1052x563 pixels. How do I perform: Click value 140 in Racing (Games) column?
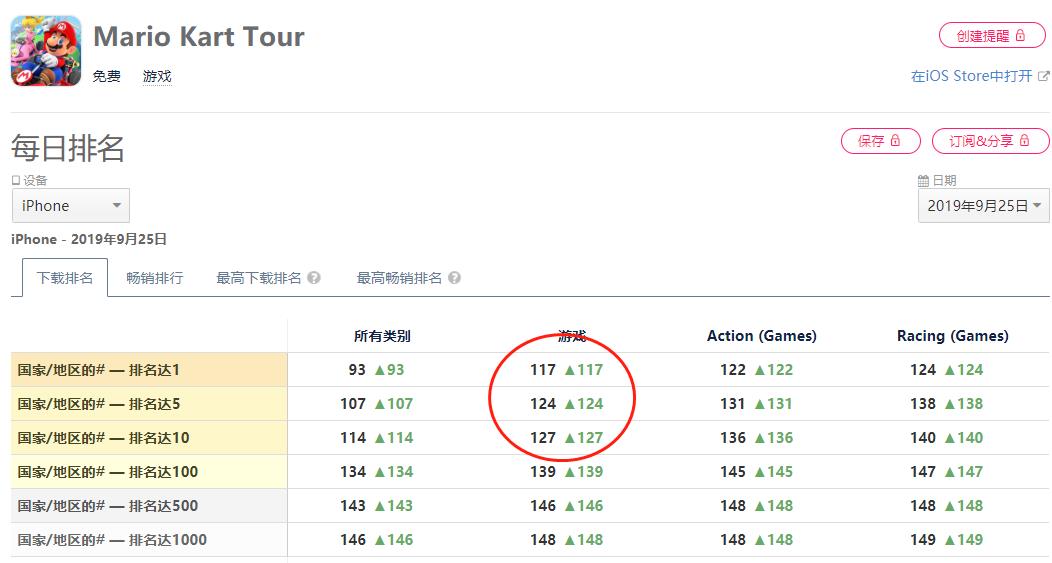tap(923, 438)
